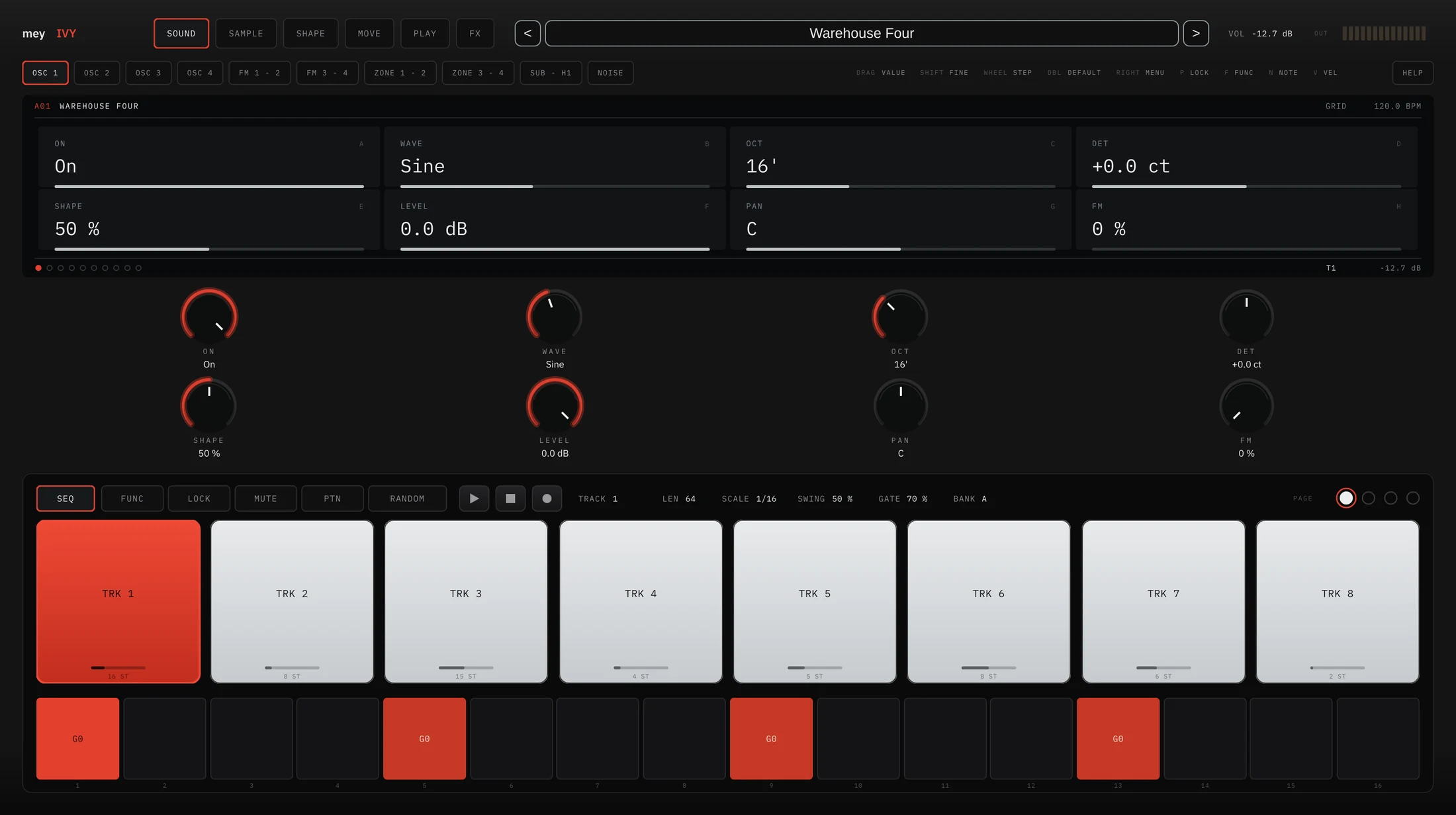Enable empty sequencer step 7 pad

coord(598,738)
